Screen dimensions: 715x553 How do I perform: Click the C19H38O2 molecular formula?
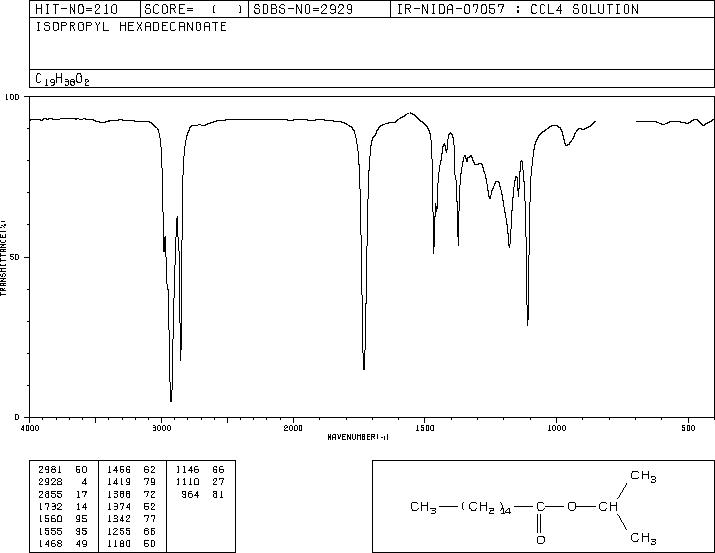coord(62,79)
